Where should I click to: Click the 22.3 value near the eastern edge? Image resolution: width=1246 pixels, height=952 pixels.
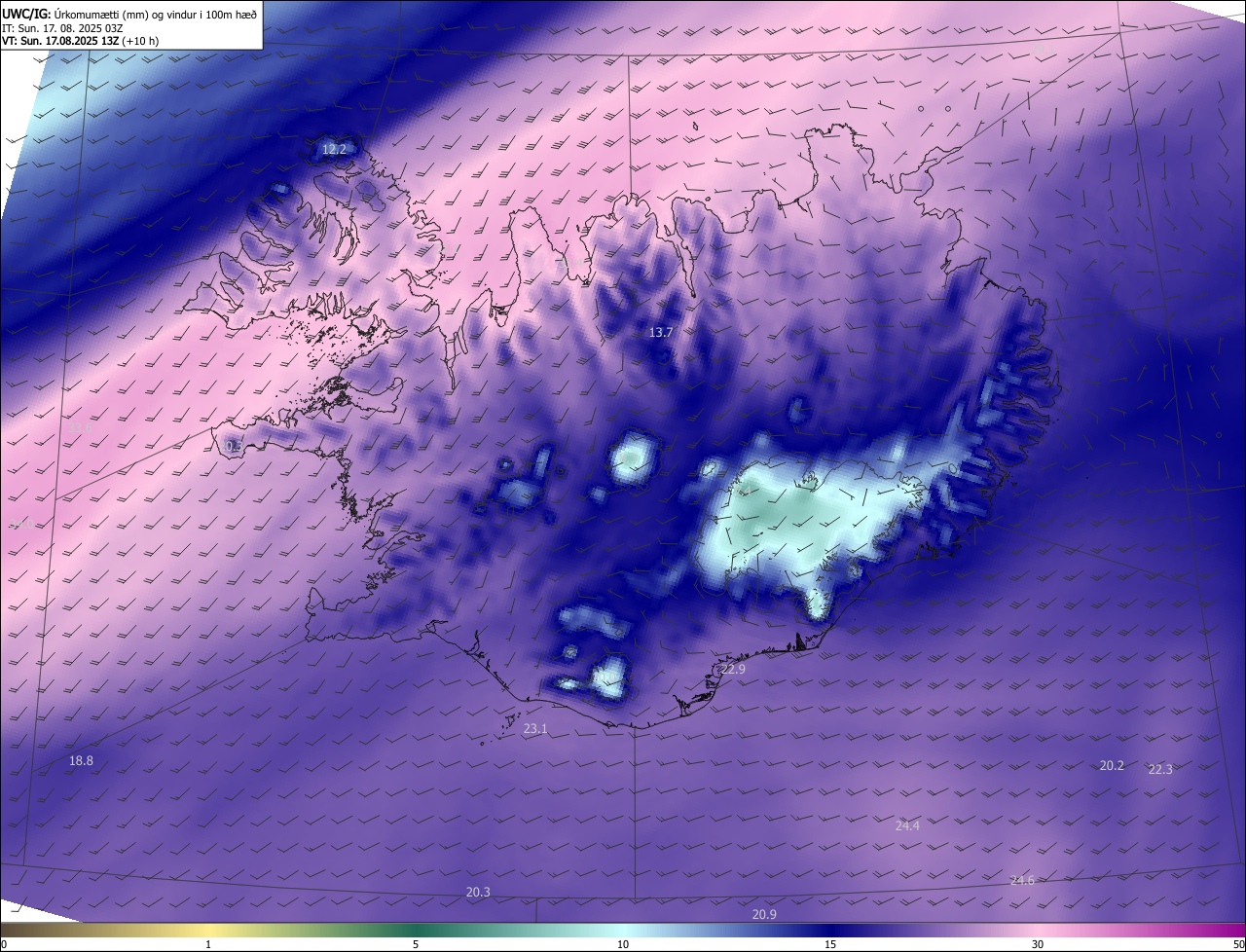1160,770
